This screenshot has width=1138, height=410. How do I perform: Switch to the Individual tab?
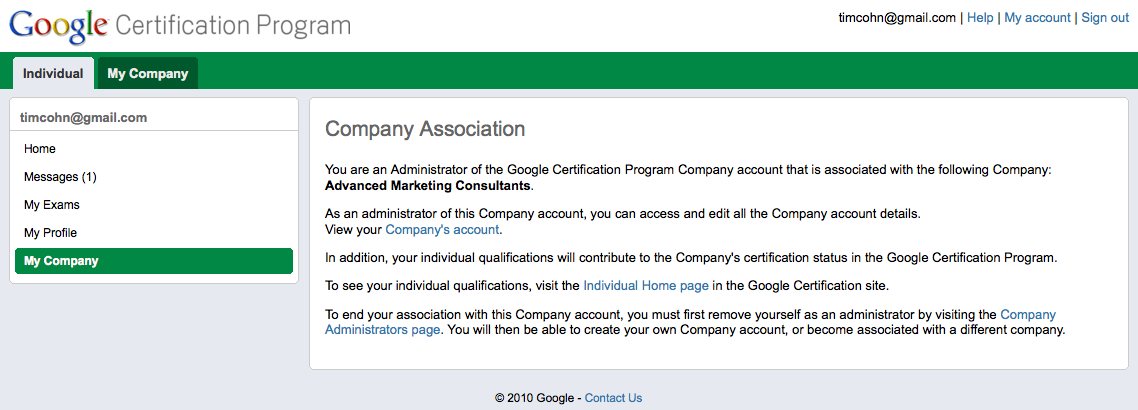[53, 73]
